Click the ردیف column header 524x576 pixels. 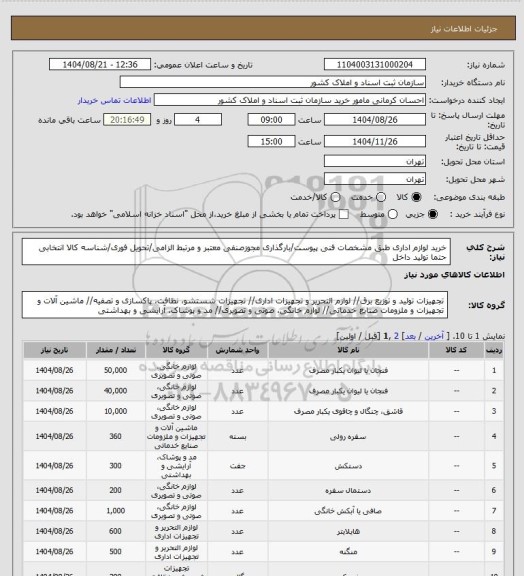[494, 350]
